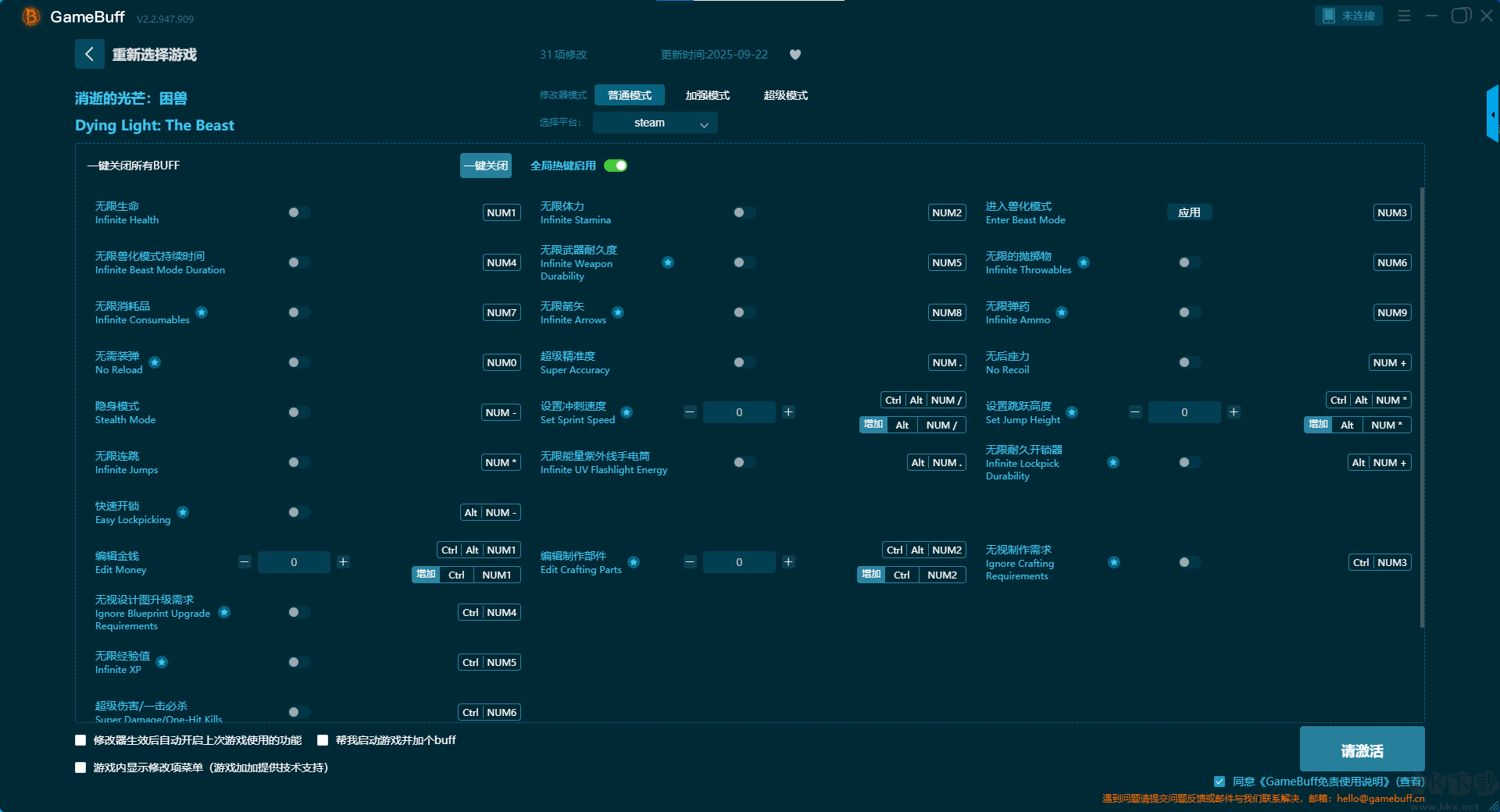
Task: Click the Edit Crafting Parts value field
Action: coord(739,562)
